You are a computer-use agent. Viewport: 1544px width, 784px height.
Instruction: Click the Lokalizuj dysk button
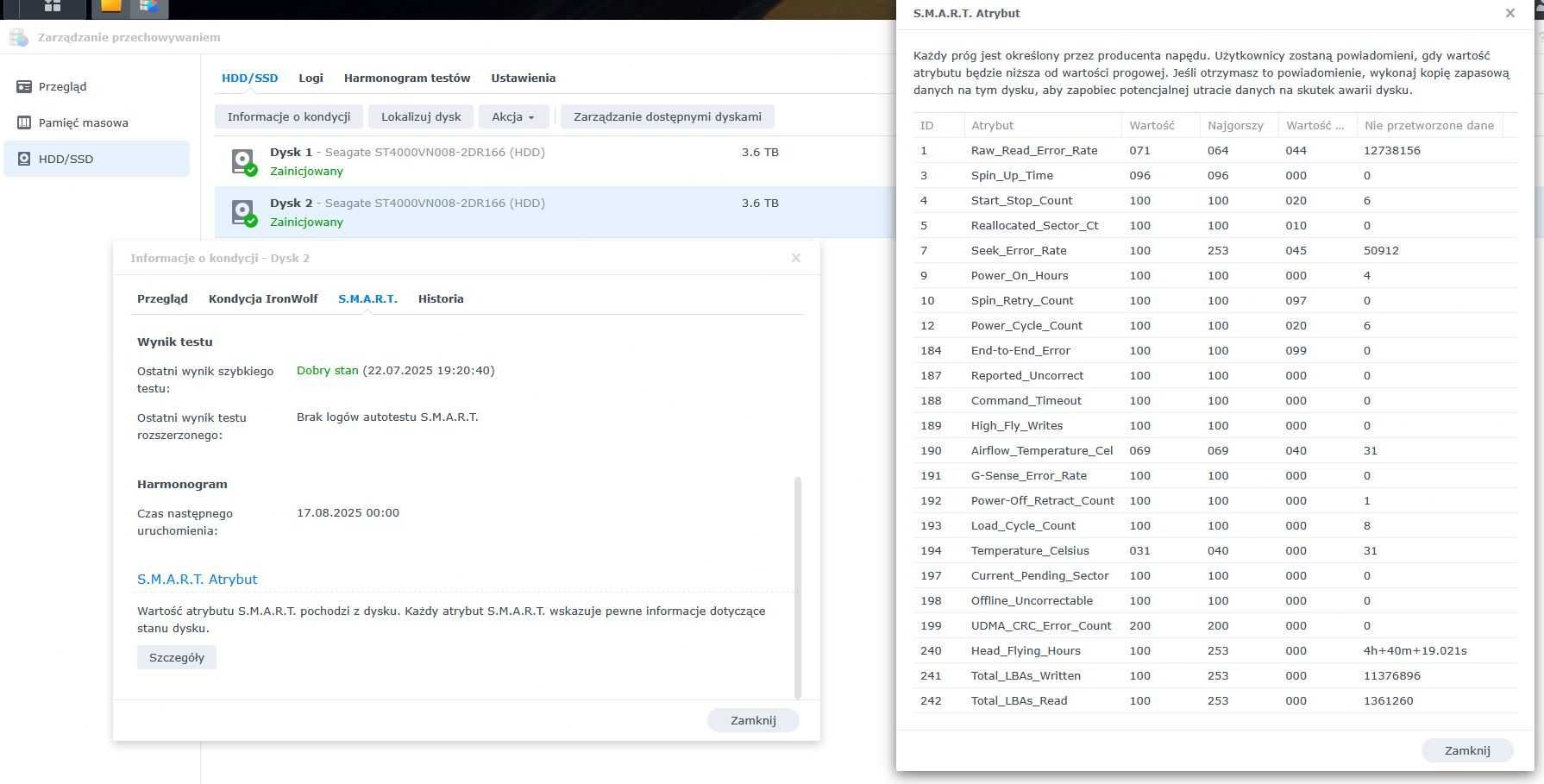point(421,116)
